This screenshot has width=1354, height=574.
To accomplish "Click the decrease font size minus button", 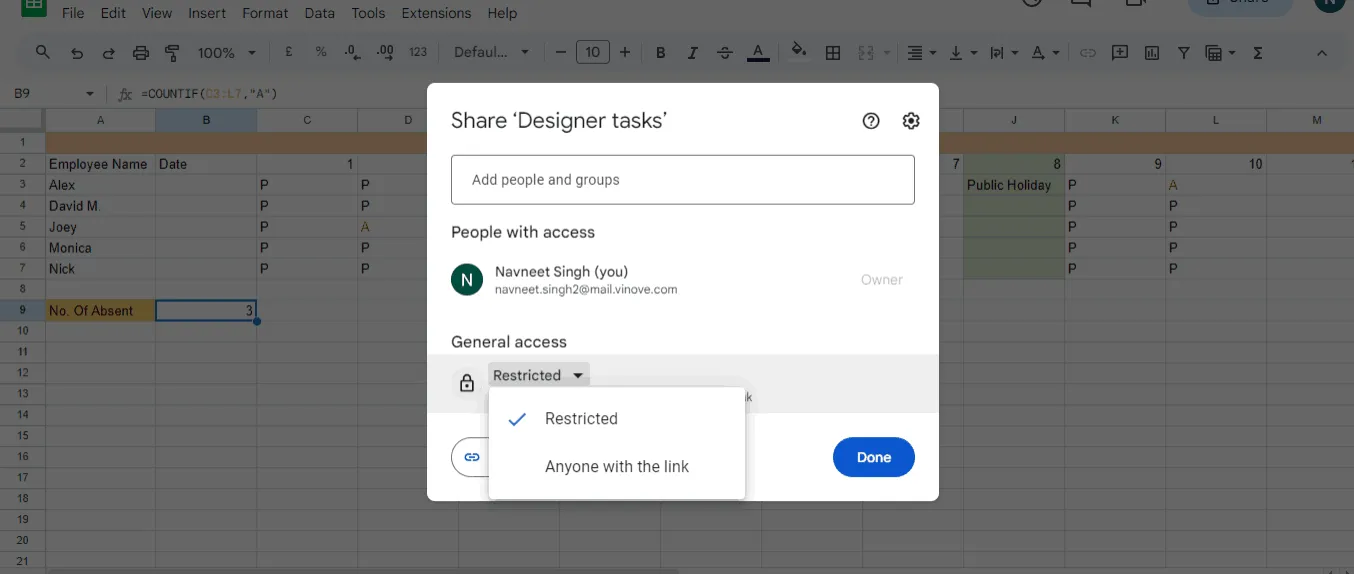I will pyautogui.click(x=560, y=53).
